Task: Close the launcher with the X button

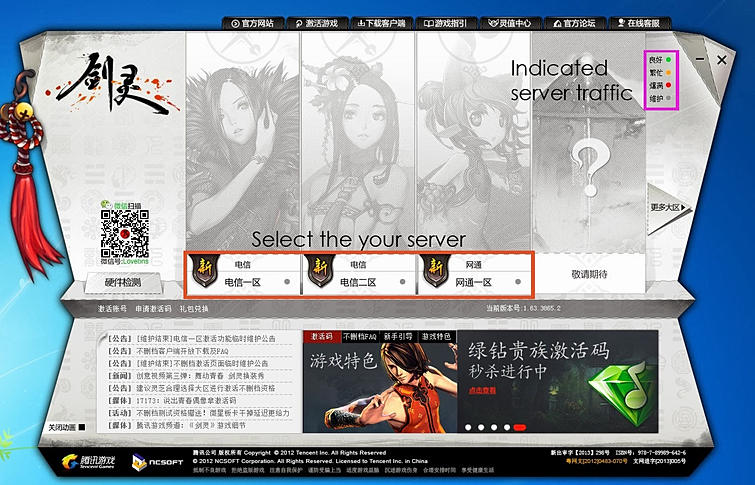Action: click(721, 60)
